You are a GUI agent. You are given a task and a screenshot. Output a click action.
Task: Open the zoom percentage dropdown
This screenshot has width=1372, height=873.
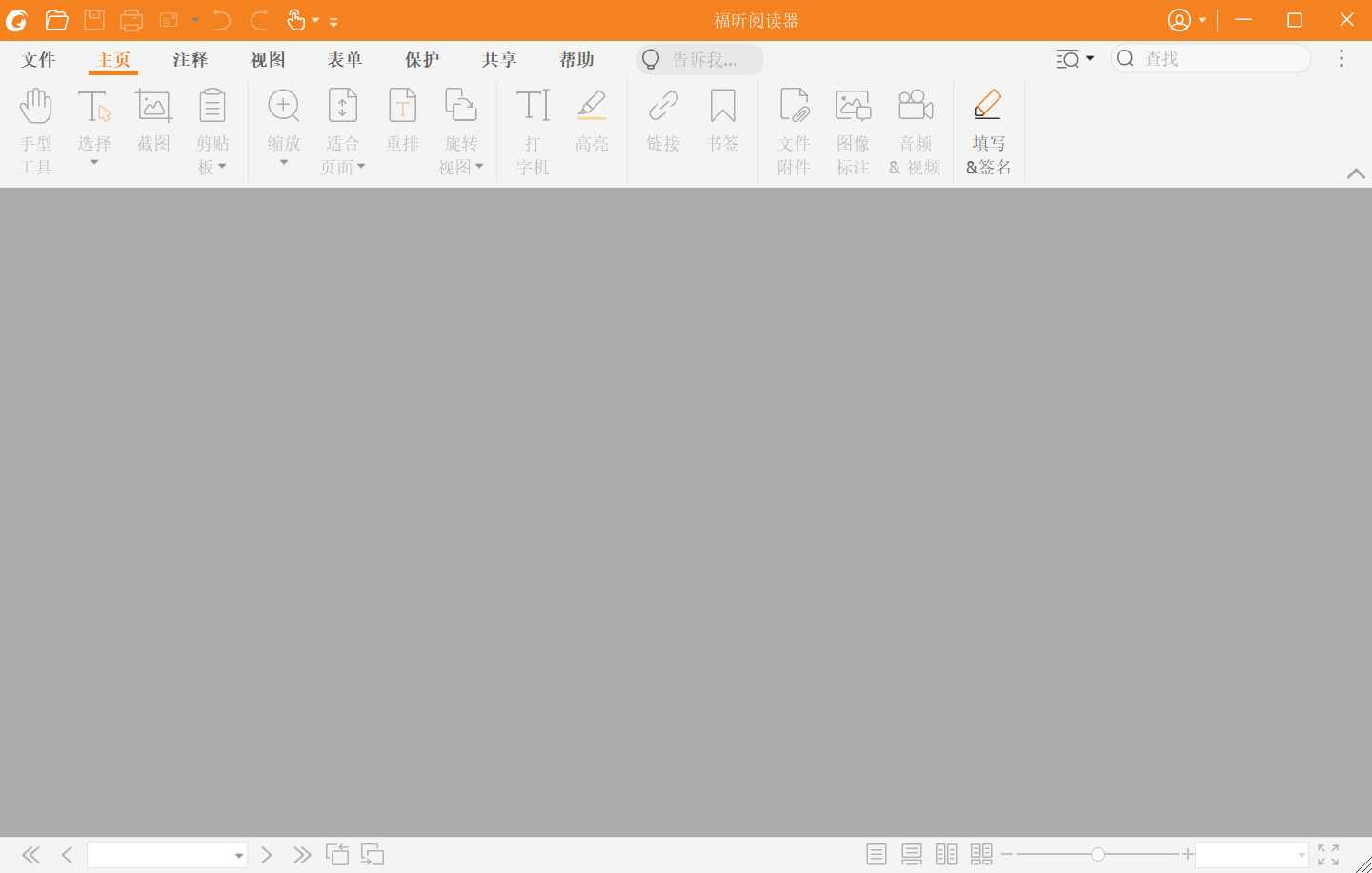point(1301,856)
